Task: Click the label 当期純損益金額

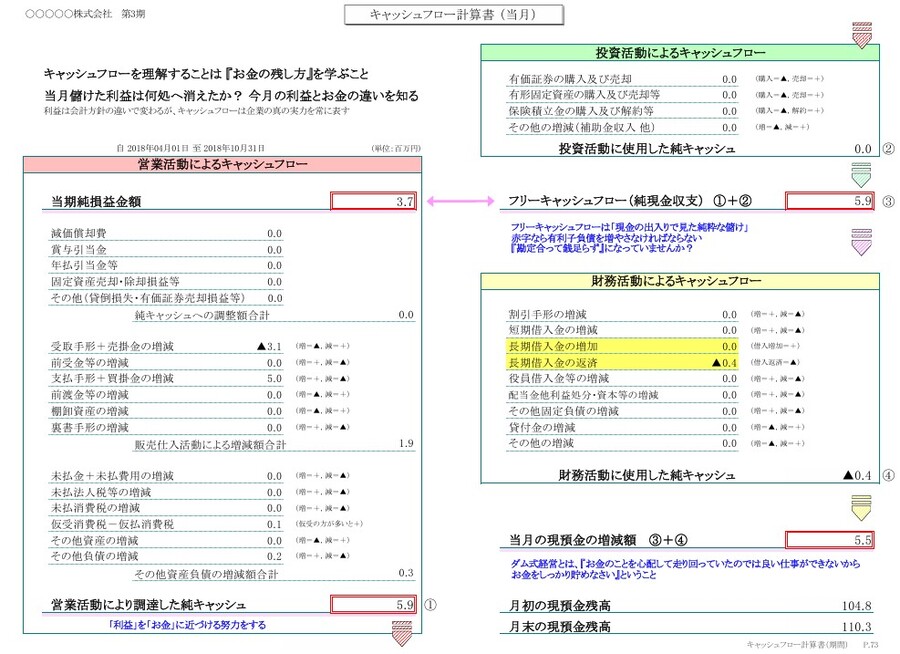Action: click(x=96, y=202)
